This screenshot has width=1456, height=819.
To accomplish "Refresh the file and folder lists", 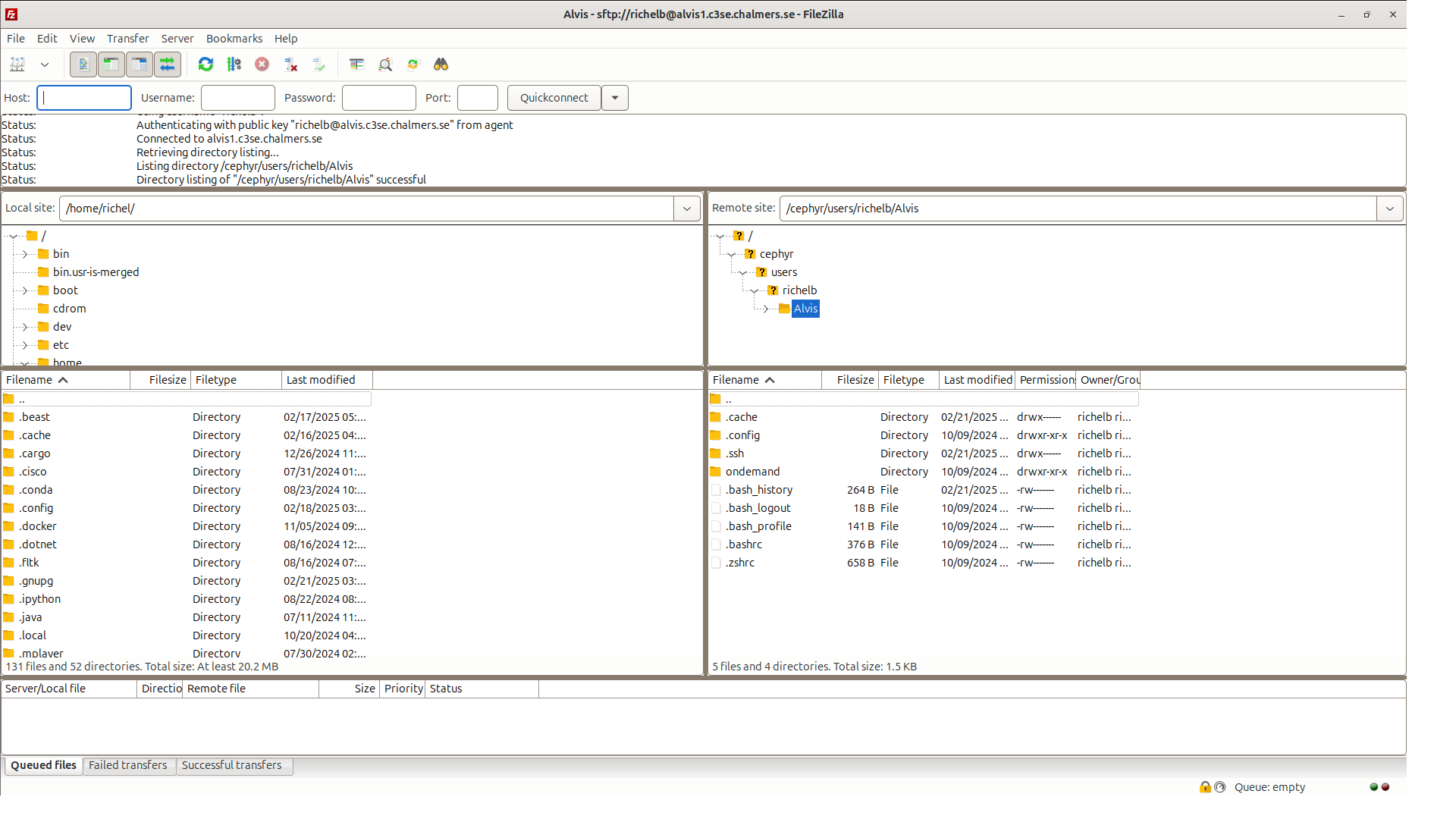I will coord(206,64).
